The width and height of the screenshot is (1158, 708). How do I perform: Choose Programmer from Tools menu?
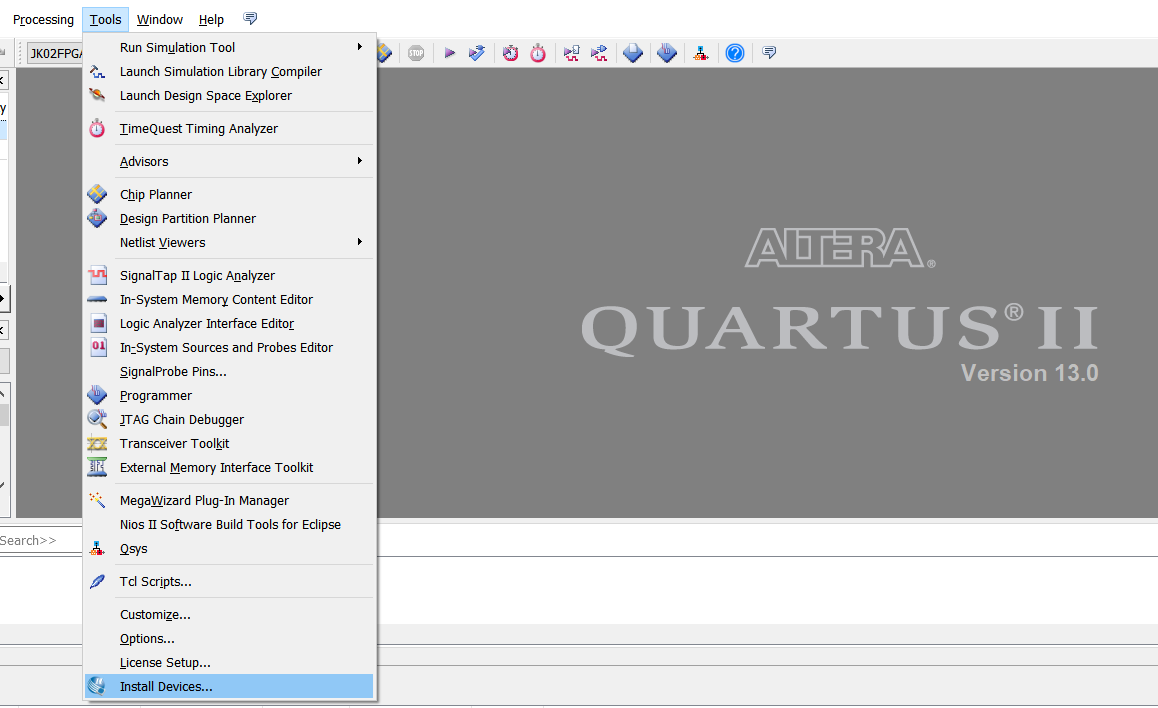click(229, 395)
